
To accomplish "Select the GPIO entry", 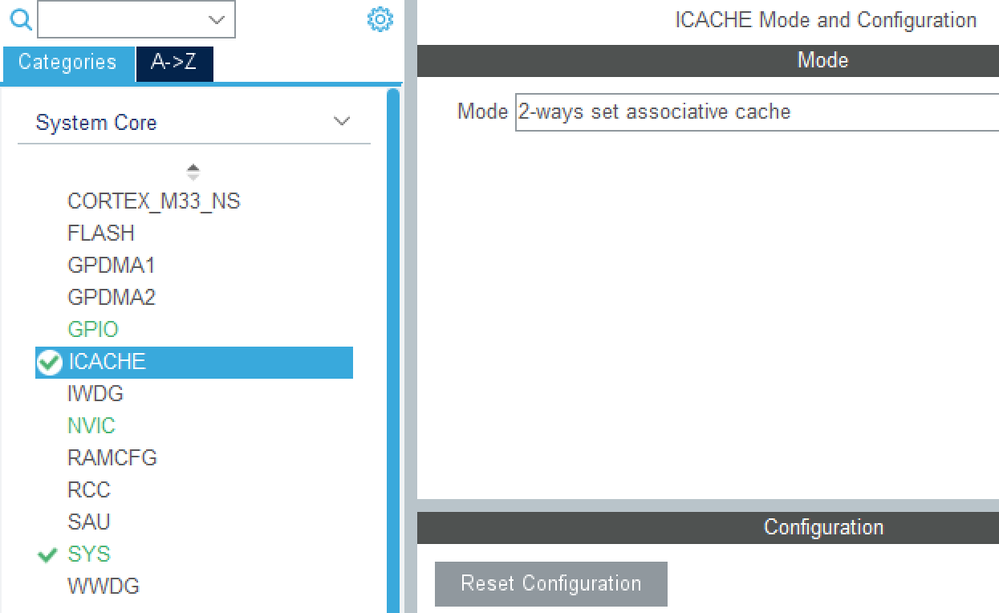I will tap(93, 329).
